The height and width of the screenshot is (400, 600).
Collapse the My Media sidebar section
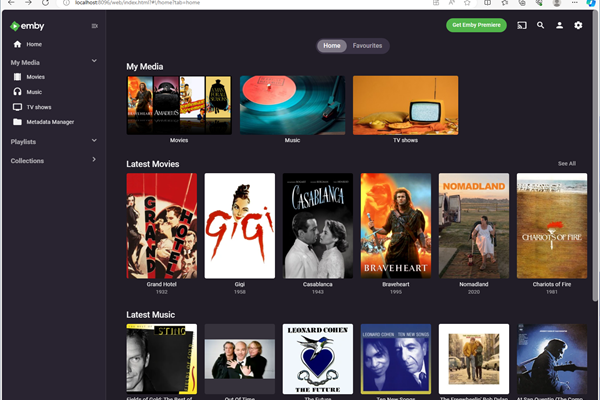pos(94,61)
